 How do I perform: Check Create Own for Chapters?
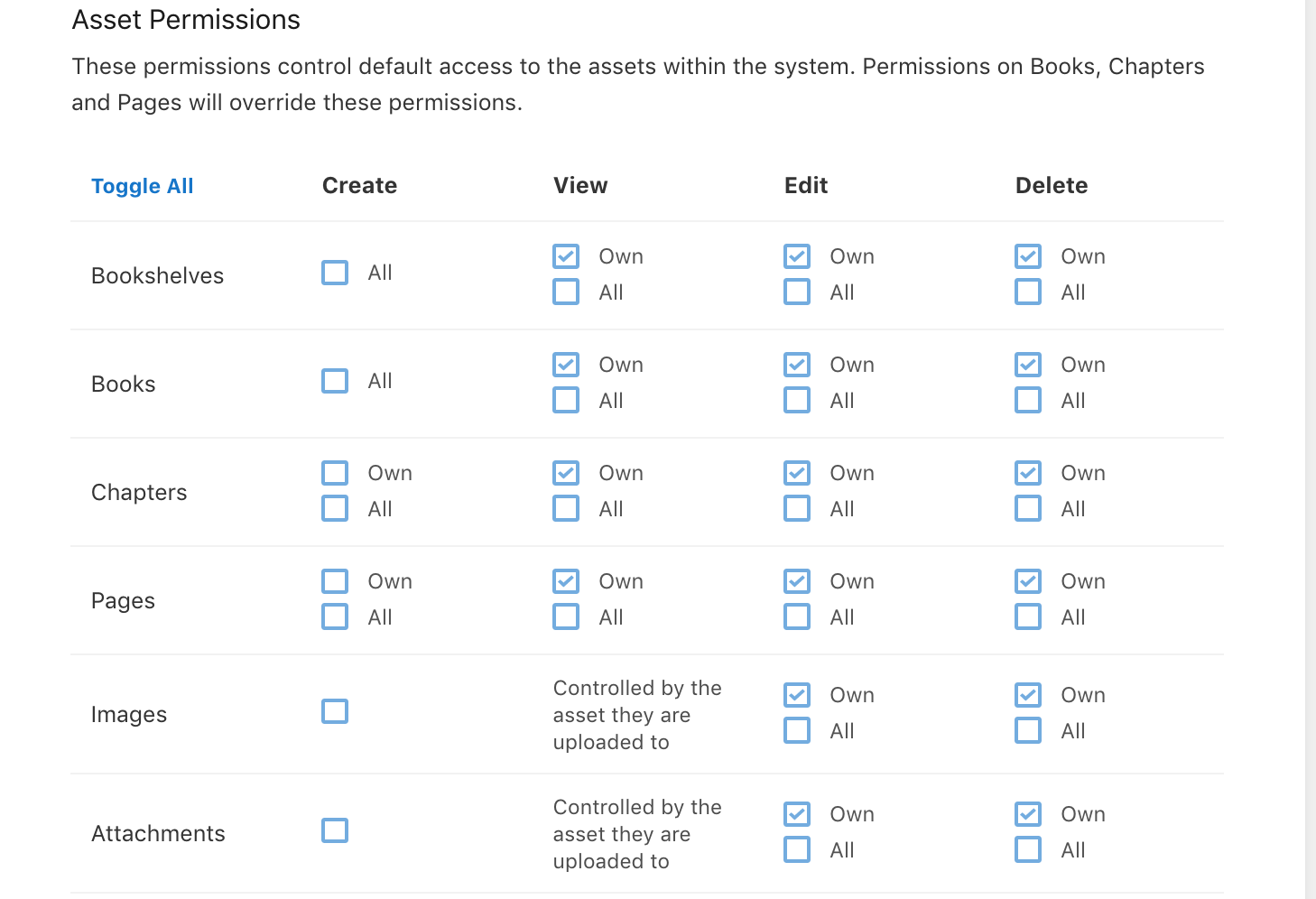click(x=334, y=472)
